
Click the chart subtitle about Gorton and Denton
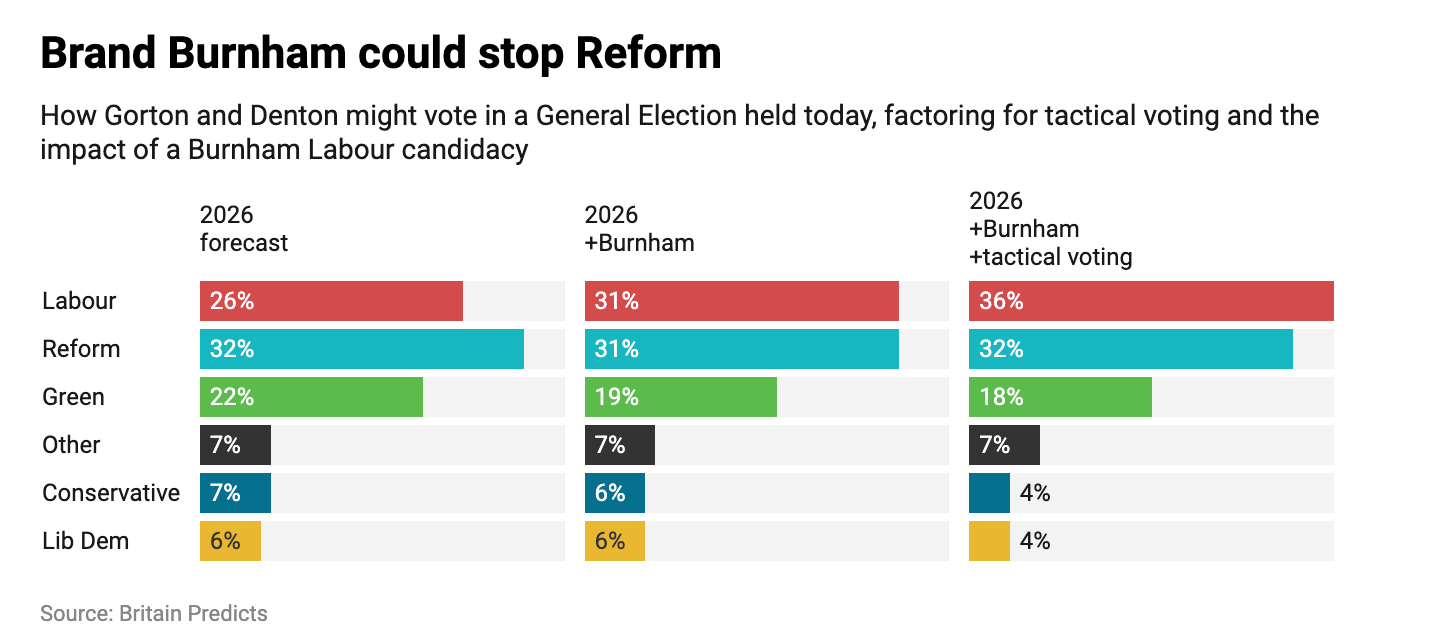[679, 133]
